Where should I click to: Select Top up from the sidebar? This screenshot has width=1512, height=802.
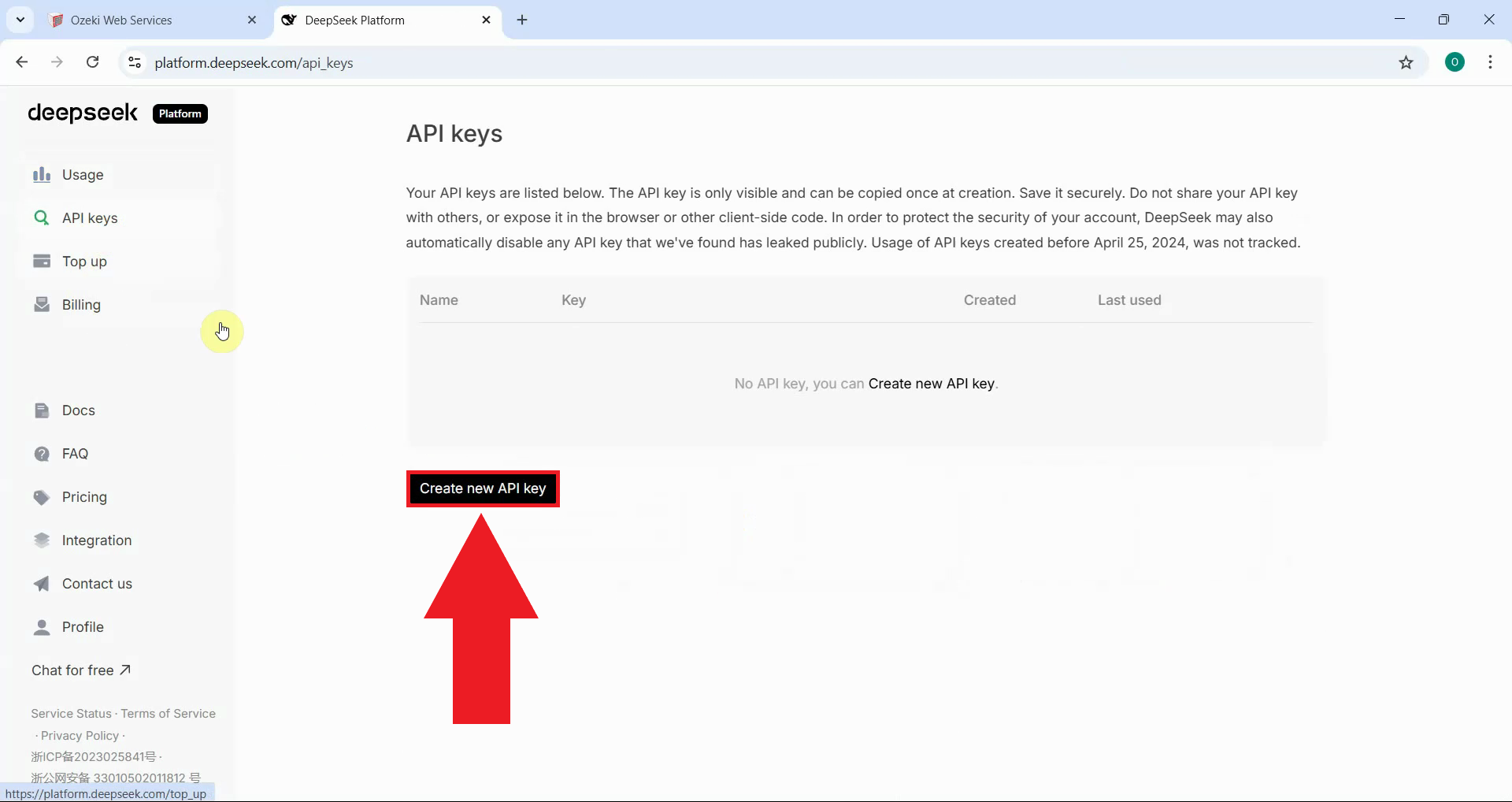click(x=84, y=261)
